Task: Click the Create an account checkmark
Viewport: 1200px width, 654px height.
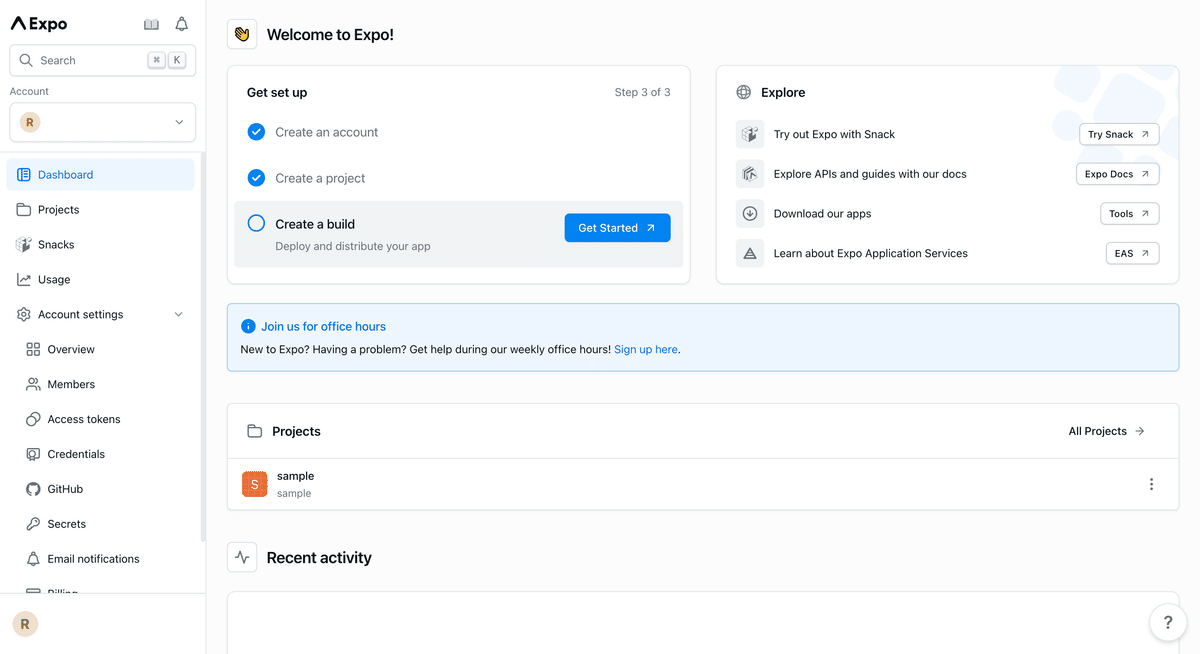Action: tap(256, 132)
